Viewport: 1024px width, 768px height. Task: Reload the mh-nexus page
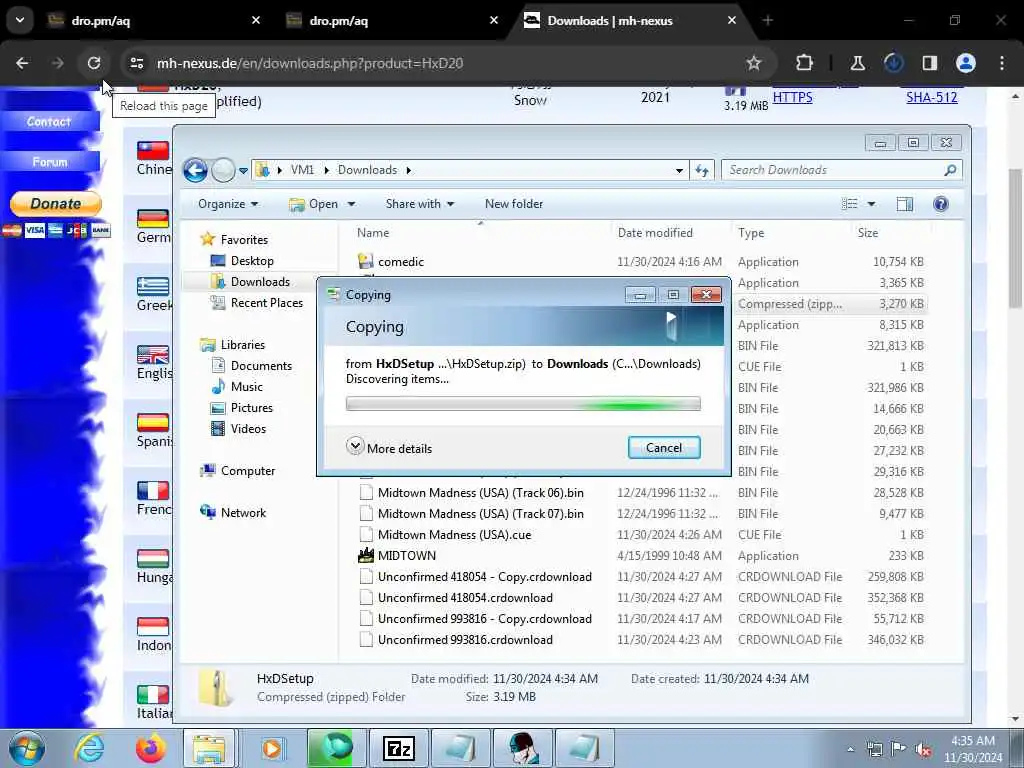click(x=94, y=63)
